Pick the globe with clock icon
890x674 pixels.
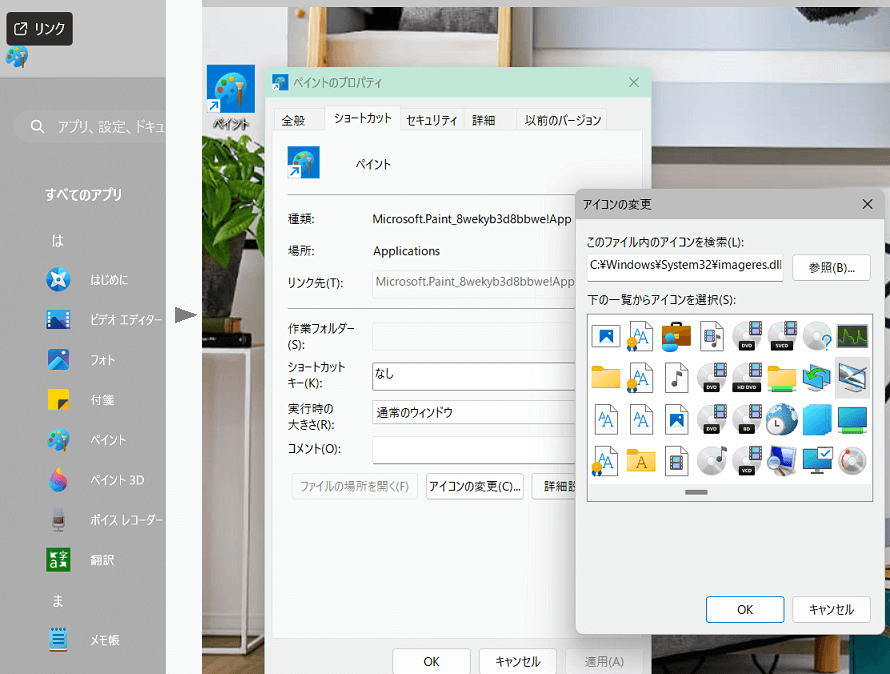click(x=782, y=420)
